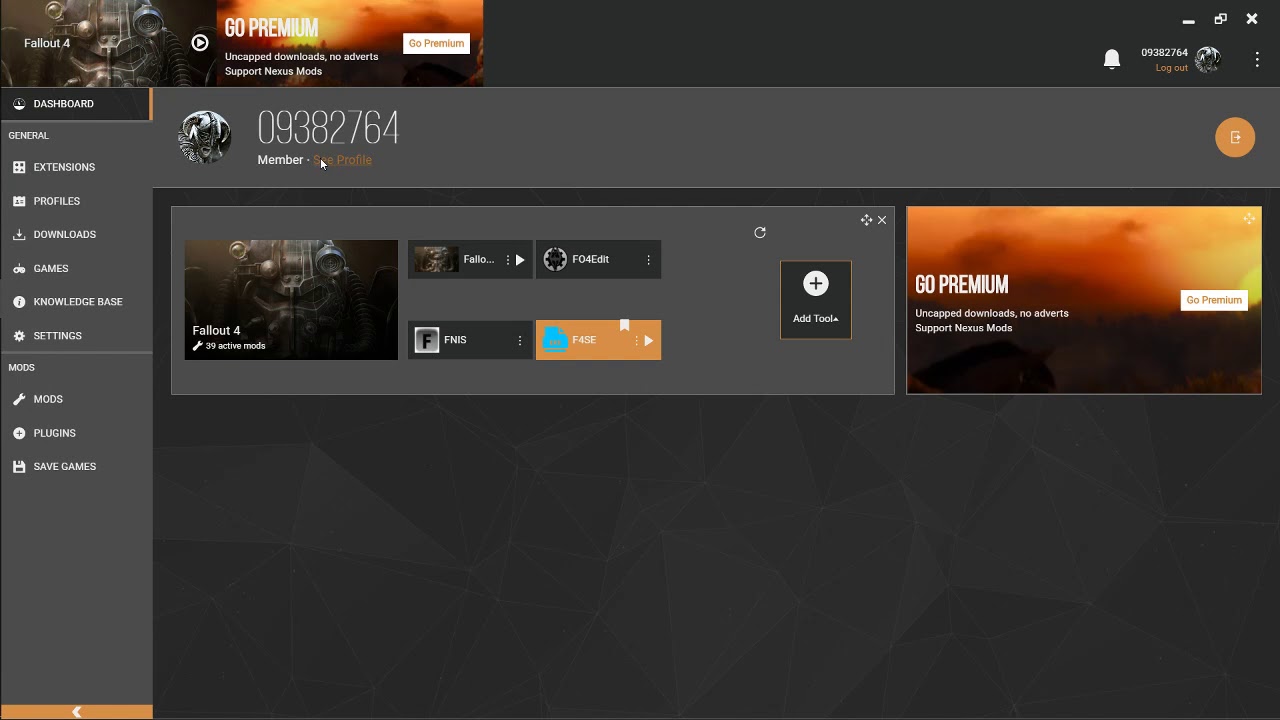This screenshot has width=1280, height=720.
Task: Launch F4SE with its play button
Action: (x=649, y=341)
